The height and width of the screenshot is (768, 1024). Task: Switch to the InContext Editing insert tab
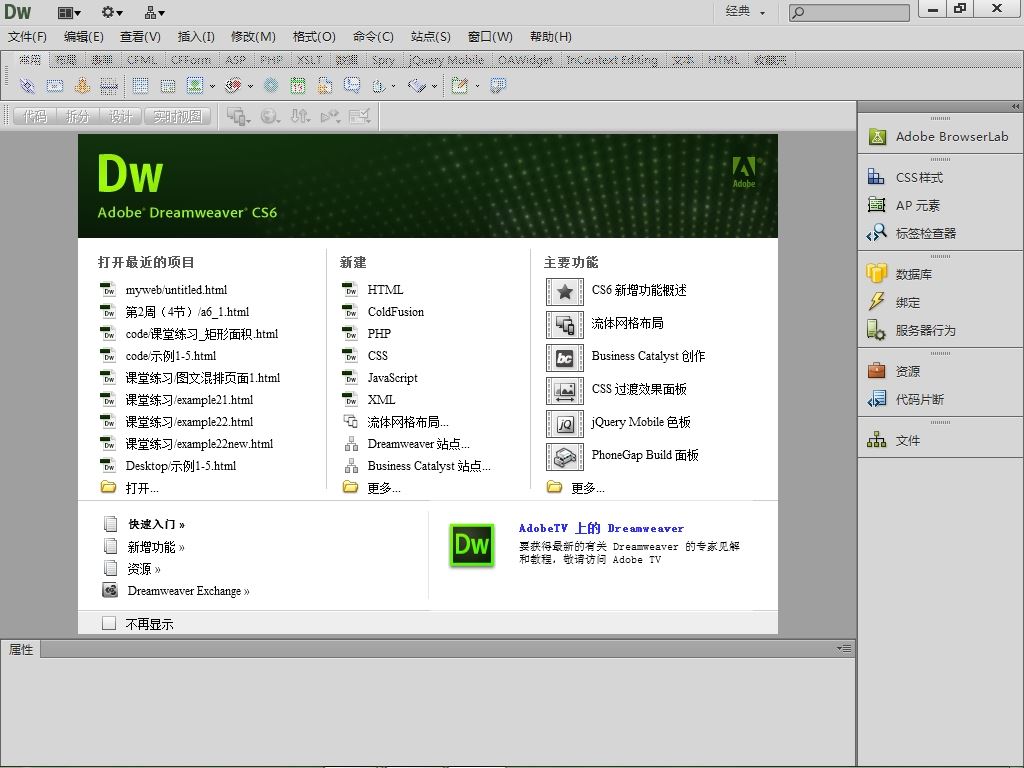tap(611, 60)
